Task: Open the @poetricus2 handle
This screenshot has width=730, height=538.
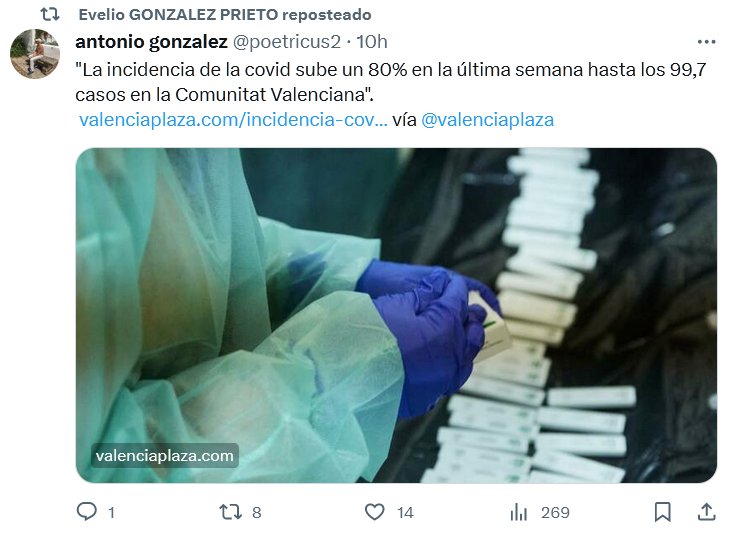Action: coord(286,42)
